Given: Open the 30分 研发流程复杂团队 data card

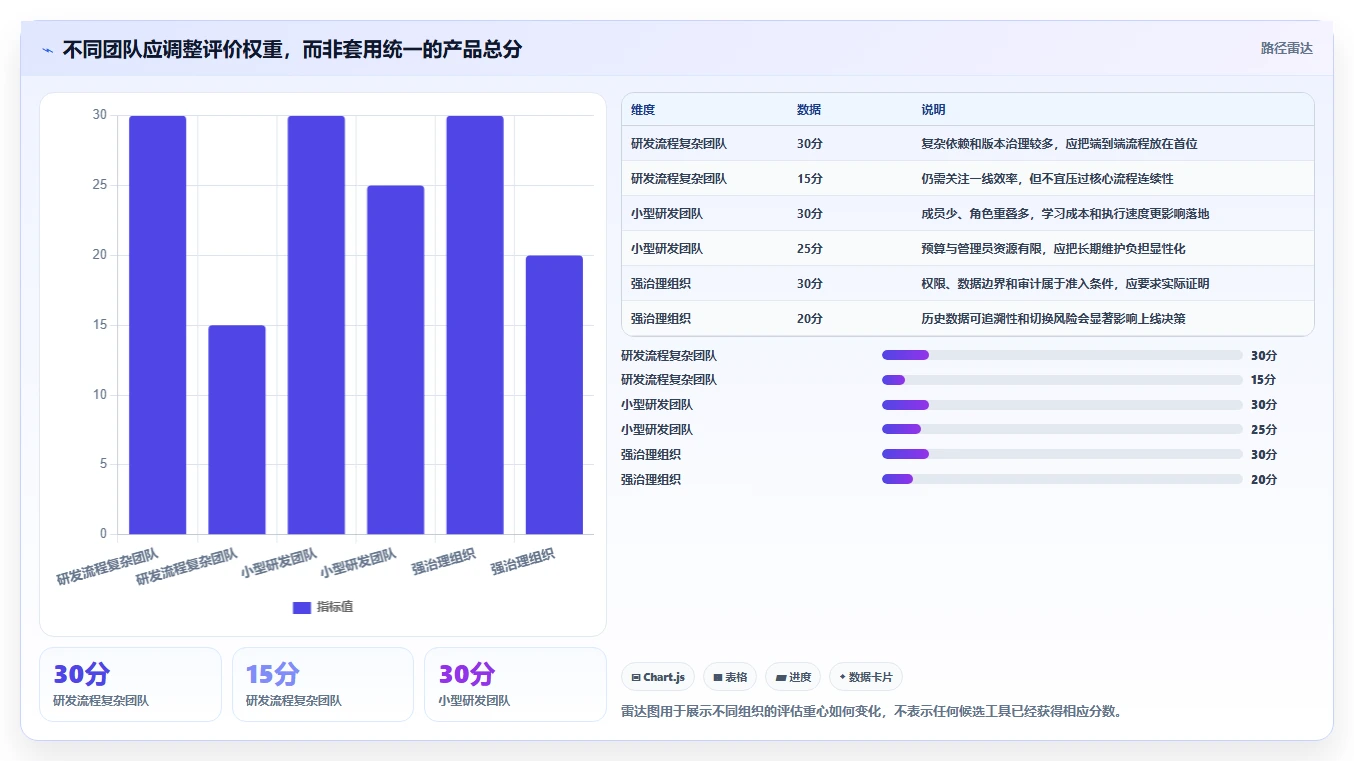Looking at the screenshot, I should click(x=130, y=684).
